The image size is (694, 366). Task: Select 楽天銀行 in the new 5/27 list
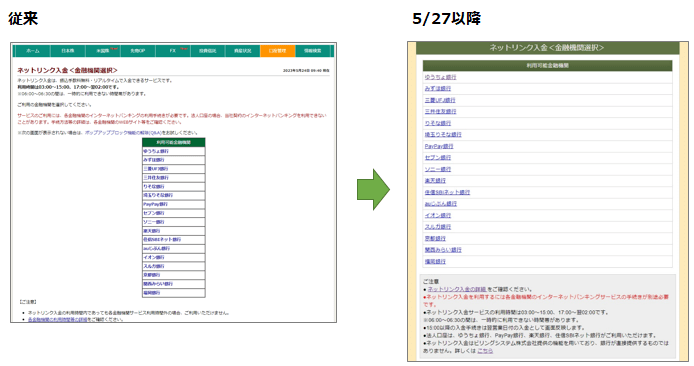coord(435,181)
